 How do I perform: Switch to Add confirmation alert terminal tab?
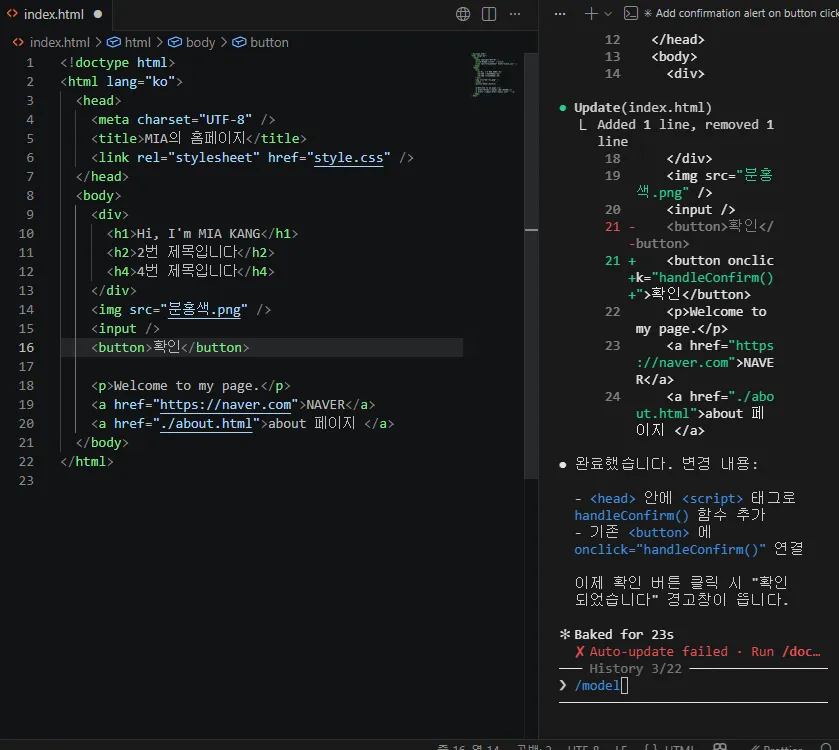[x=741, y=13]
